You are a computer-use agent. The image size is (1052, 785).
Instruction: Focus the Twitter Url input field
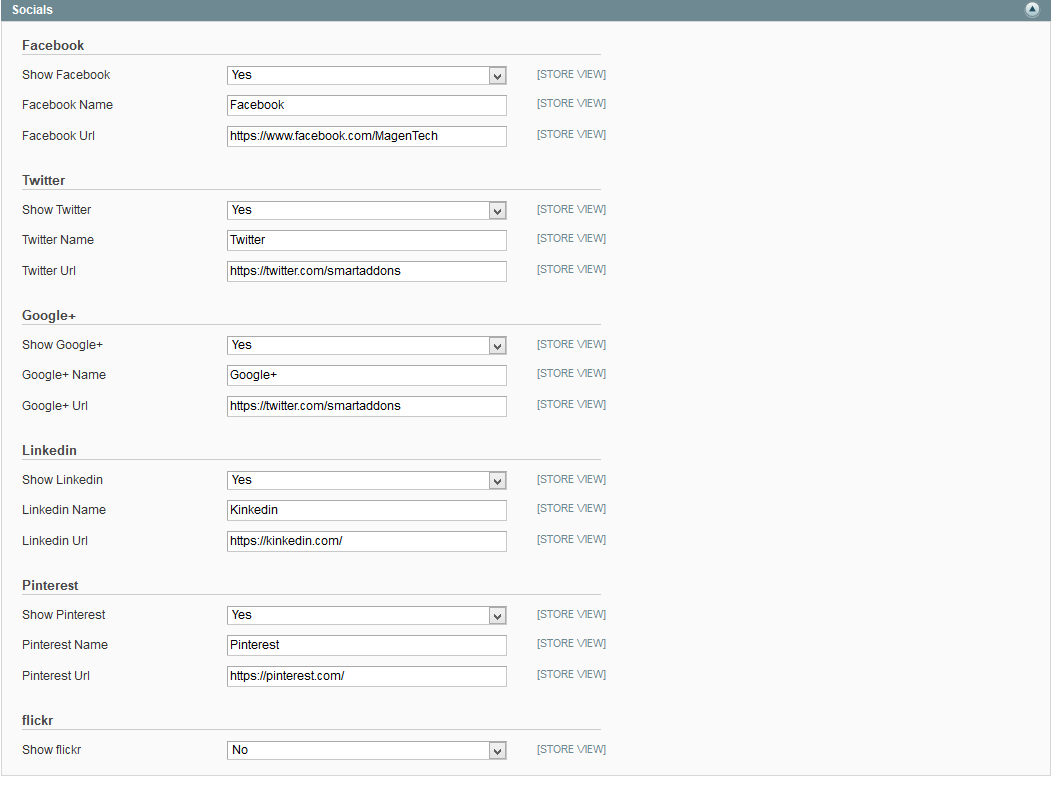366,271
